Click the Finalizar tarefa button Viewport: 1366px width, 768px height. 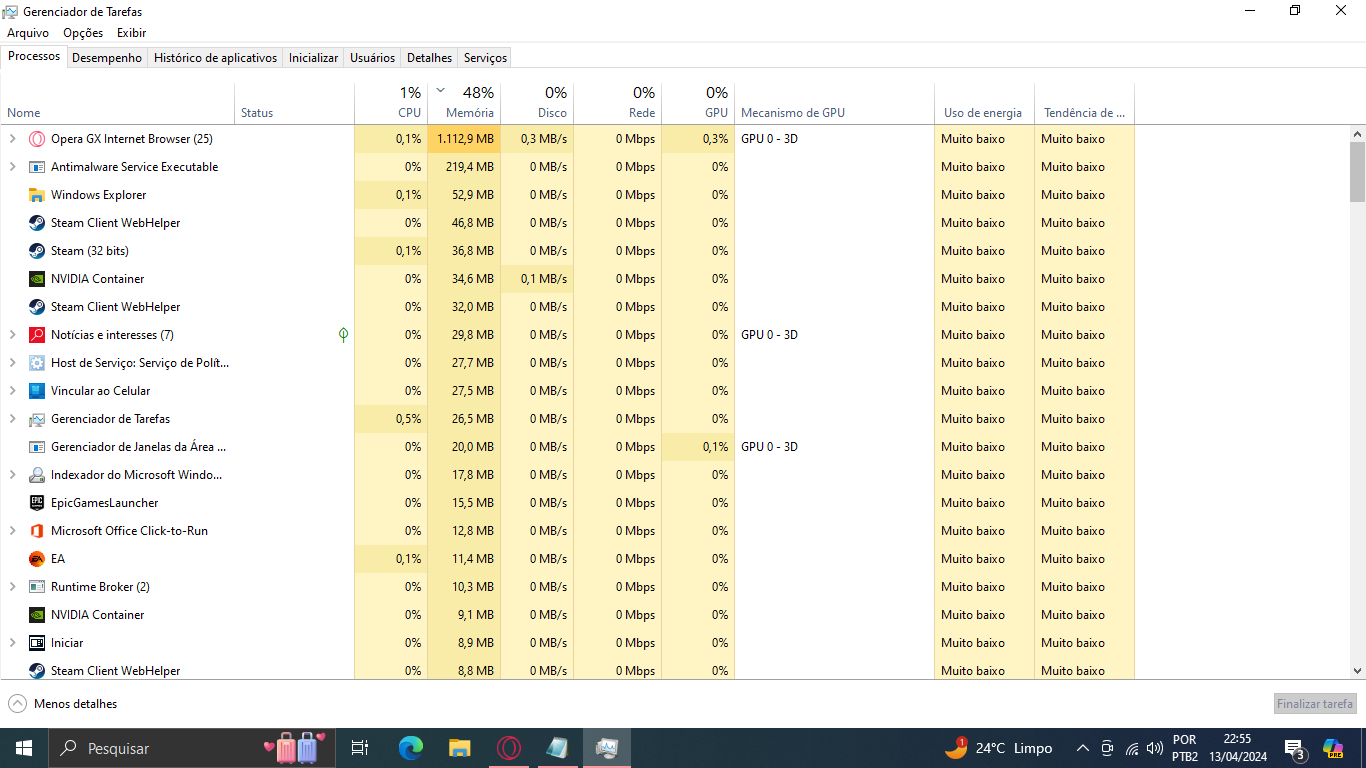click(1315, 704)
